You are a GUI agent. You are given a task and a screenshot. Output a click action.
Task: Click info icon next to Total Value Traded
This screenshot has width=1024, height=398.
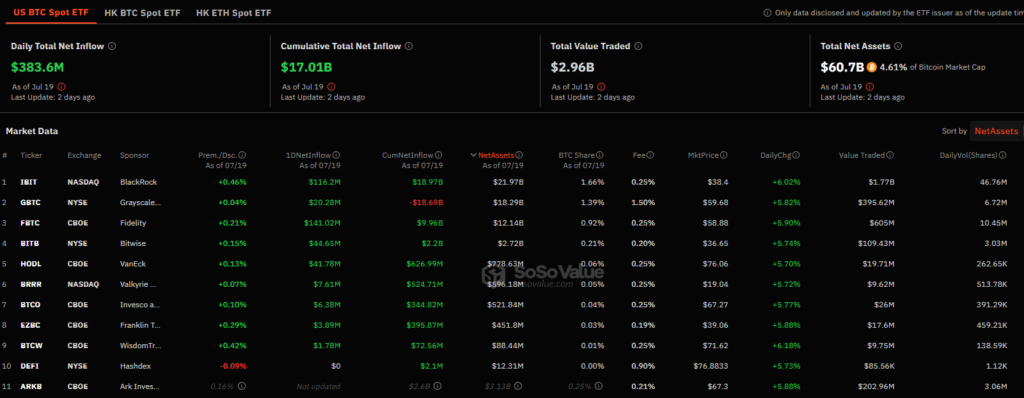[639, 46]
